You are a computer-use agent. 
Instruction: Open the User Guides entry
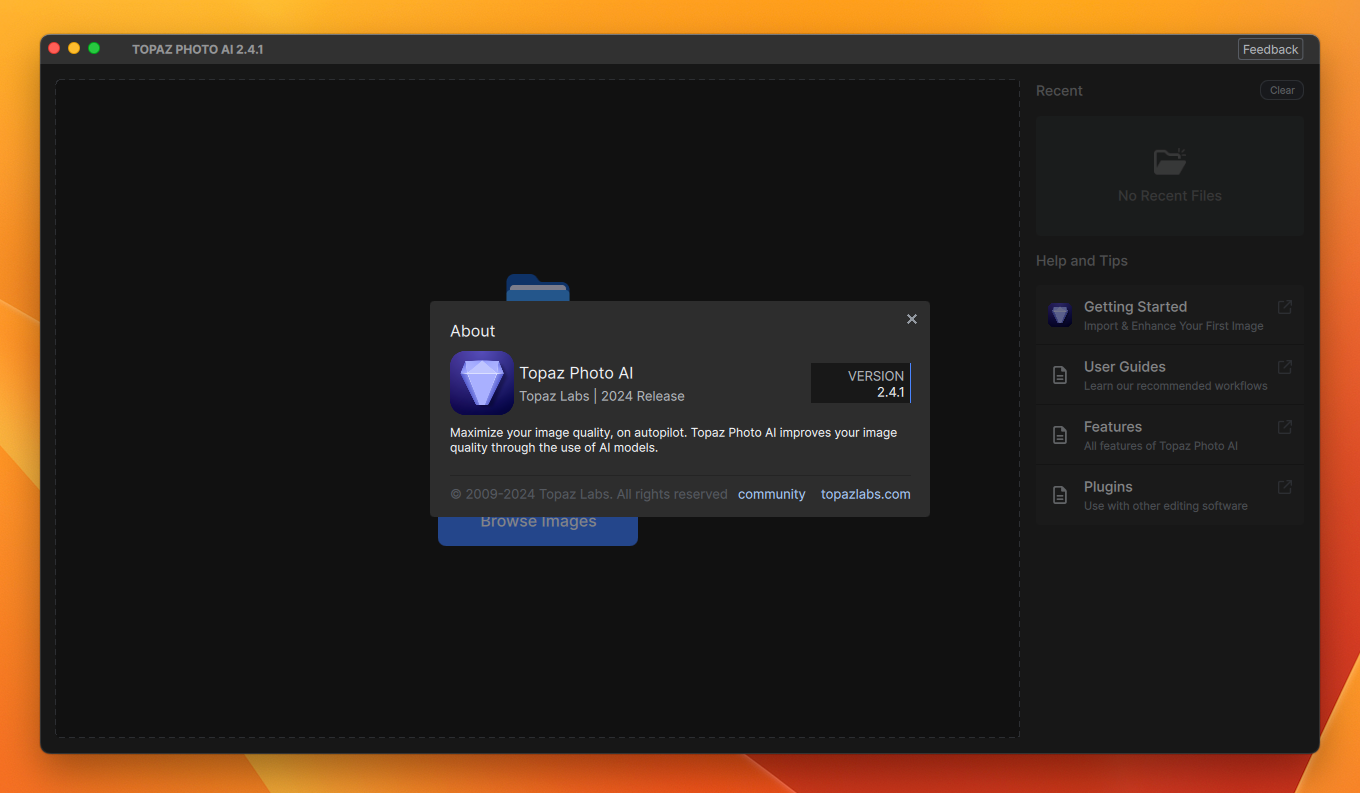[1170, 375]
